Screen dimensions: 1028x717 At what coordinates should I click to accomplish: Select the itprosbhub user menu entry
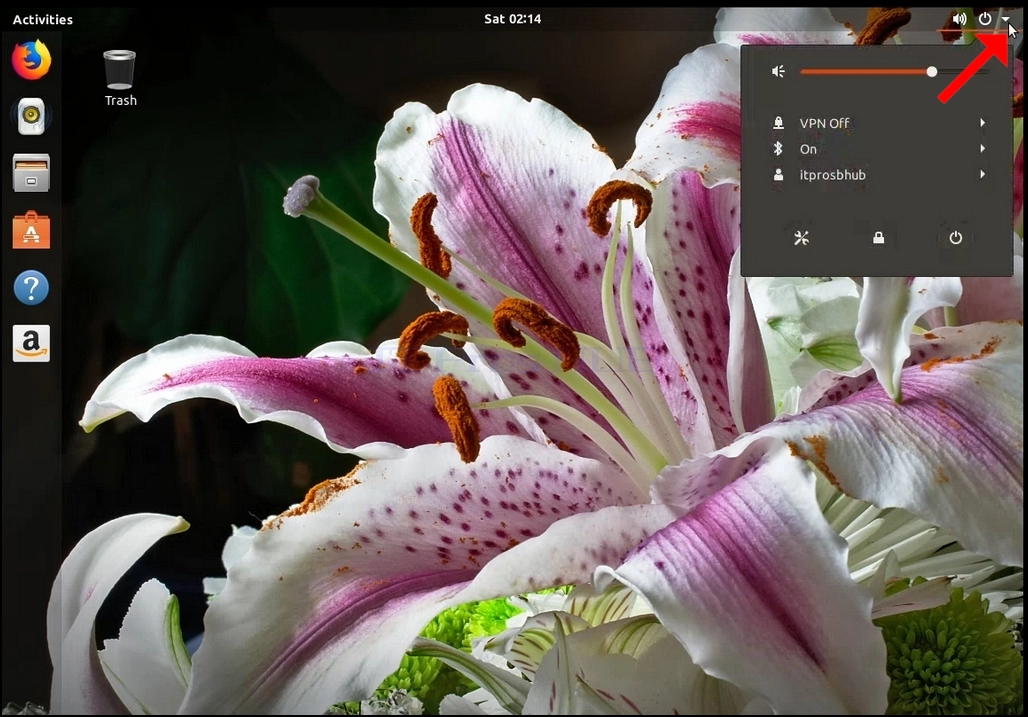878,175
